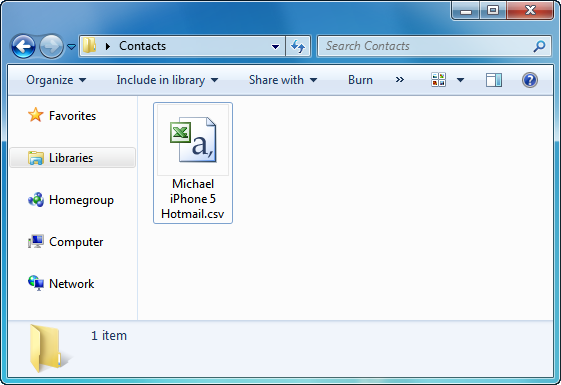Open the Share with menu

[283, 80]
